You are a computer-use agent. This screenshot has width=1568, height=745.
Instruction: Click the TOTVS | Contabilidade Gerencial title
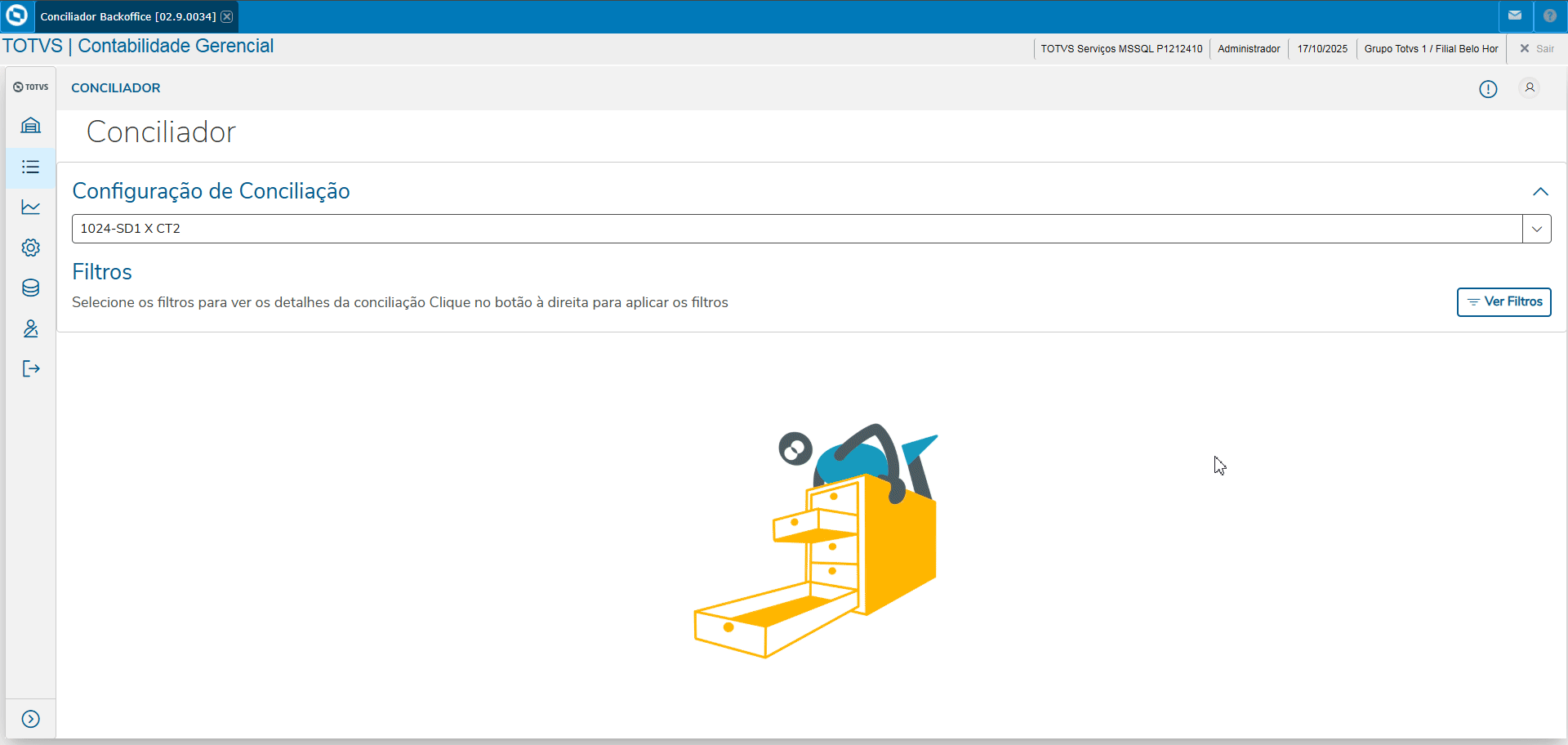point(138,46)
